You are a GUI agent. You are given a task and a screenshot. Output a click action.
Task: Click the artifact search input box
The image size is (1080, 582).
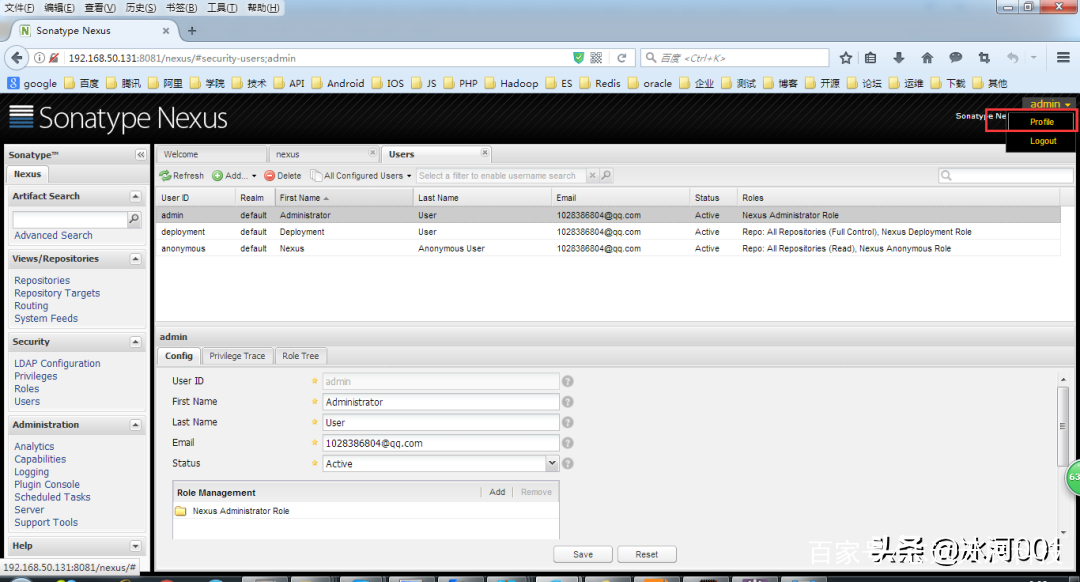click(x=70, y=219)
